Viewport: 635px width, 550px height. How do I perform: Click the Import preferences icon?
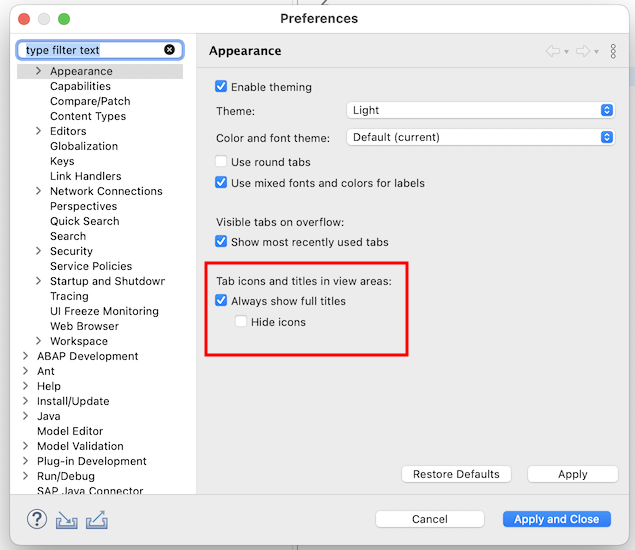point(67,520)
